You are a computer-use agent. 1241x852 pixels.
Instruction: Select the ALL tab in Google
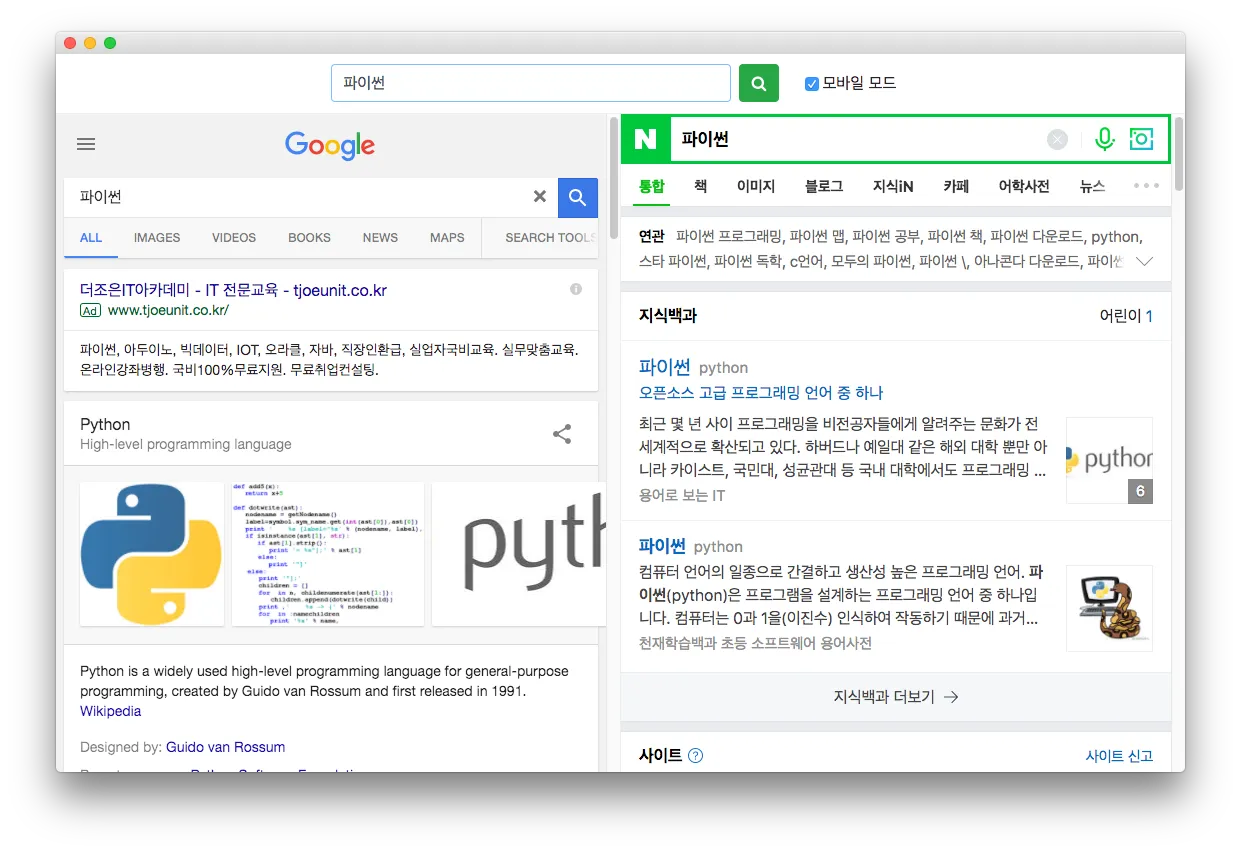point(91,238)
